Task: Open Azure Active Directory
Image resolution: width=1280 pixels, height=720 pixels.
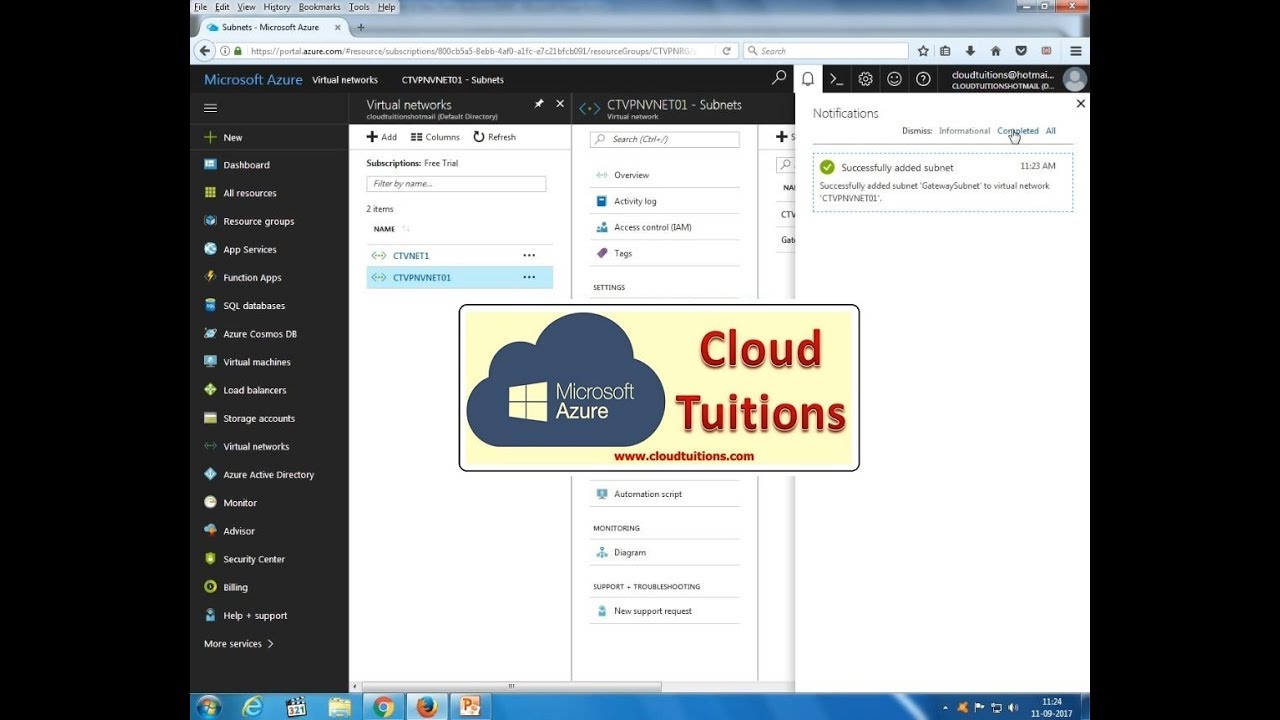Action: click(269, 474)
